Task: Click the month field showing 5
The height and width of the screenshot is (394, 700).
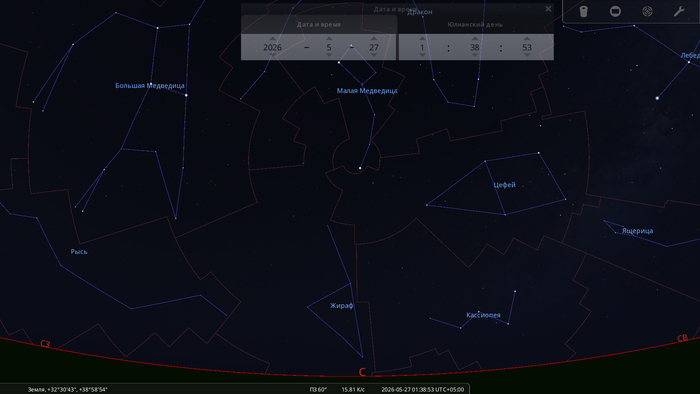Action: (329, 47)
